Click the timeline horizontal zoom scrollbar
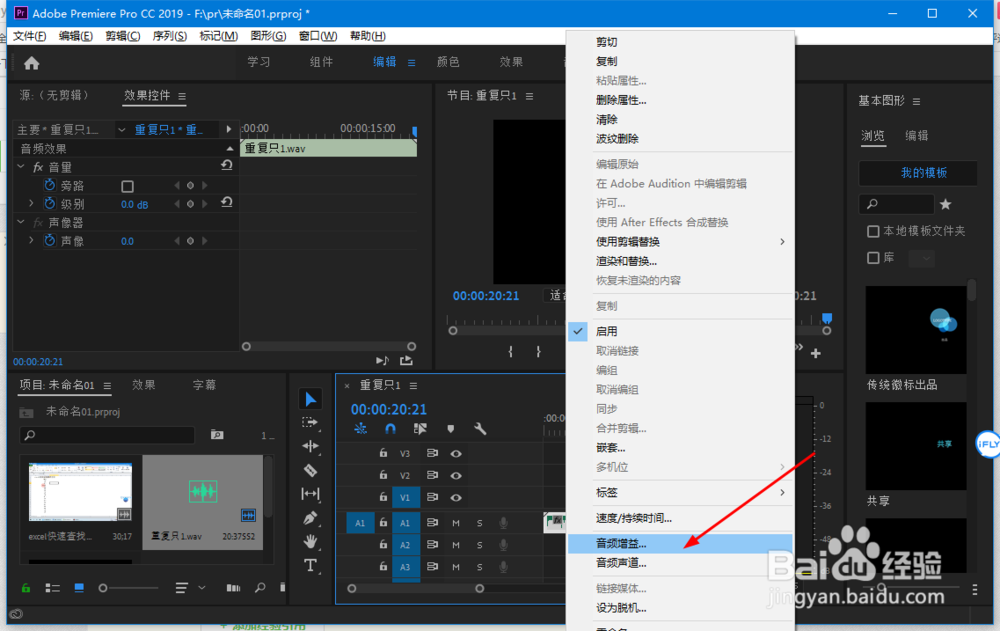The width and height of the screenshot is (1000, 631). point(415,588)
